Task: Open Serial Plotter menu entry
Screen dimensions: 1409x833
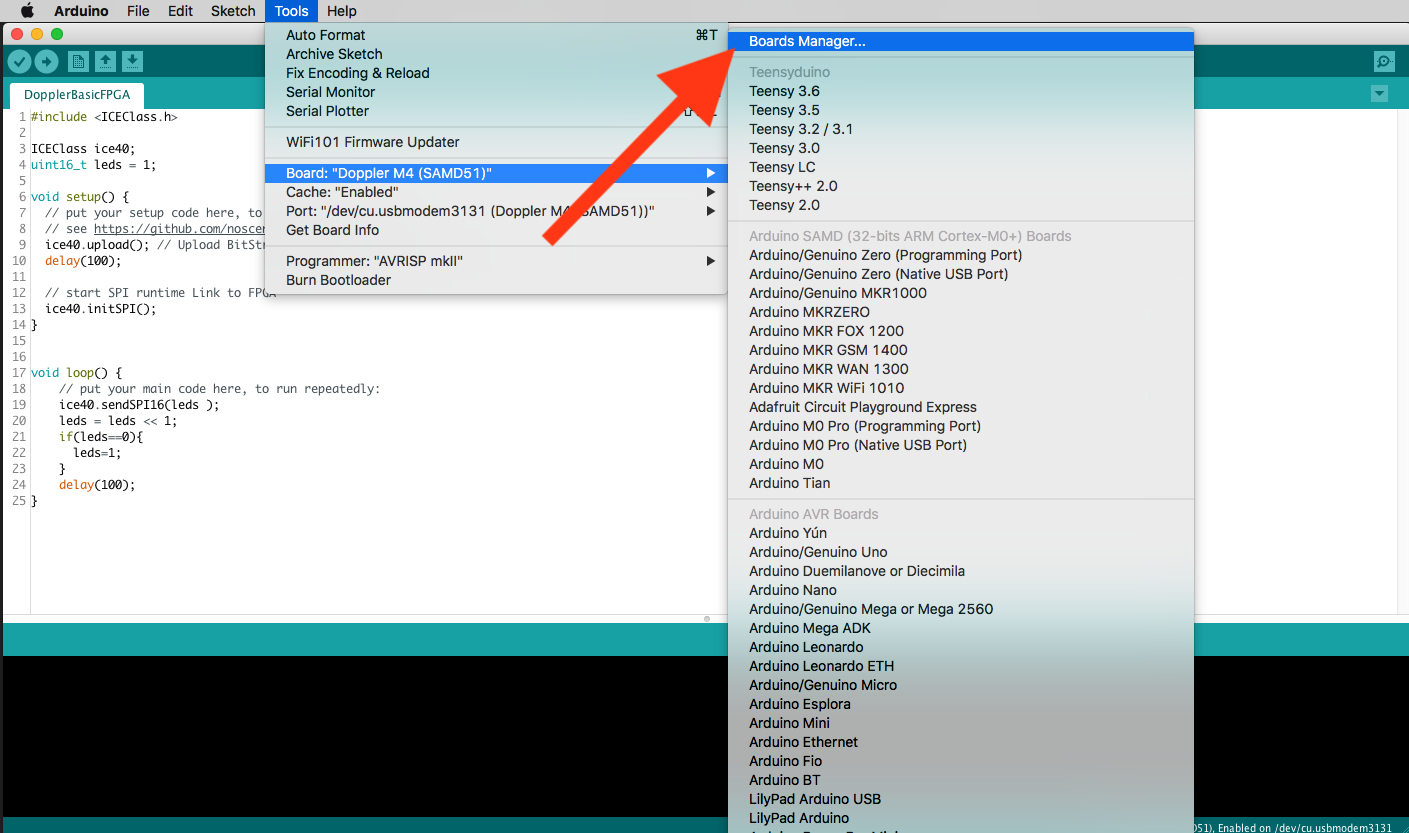Action: coord(496,111)
